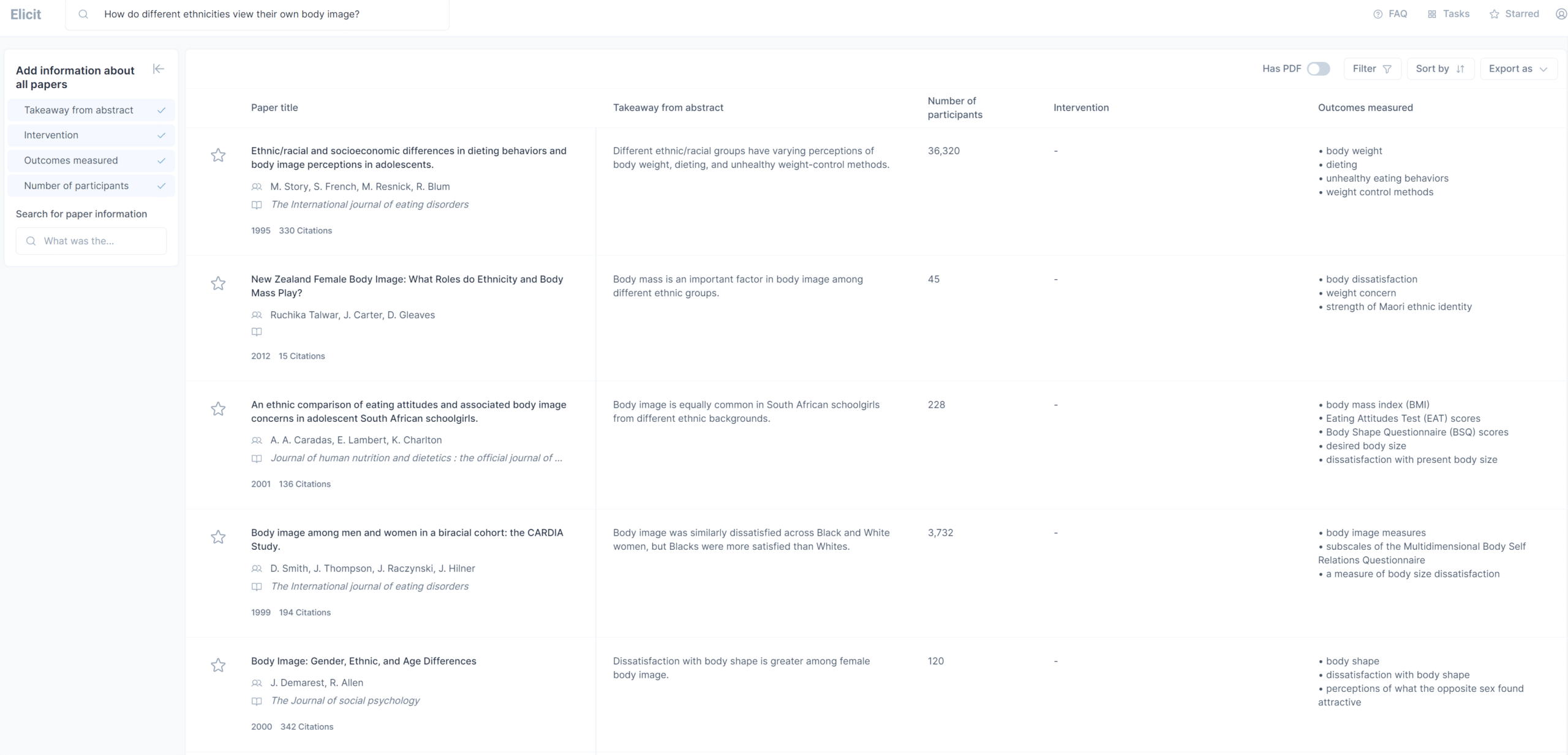Click the authors icon beside M. Story
This screenshot has height=755, width=1568.
257,187
